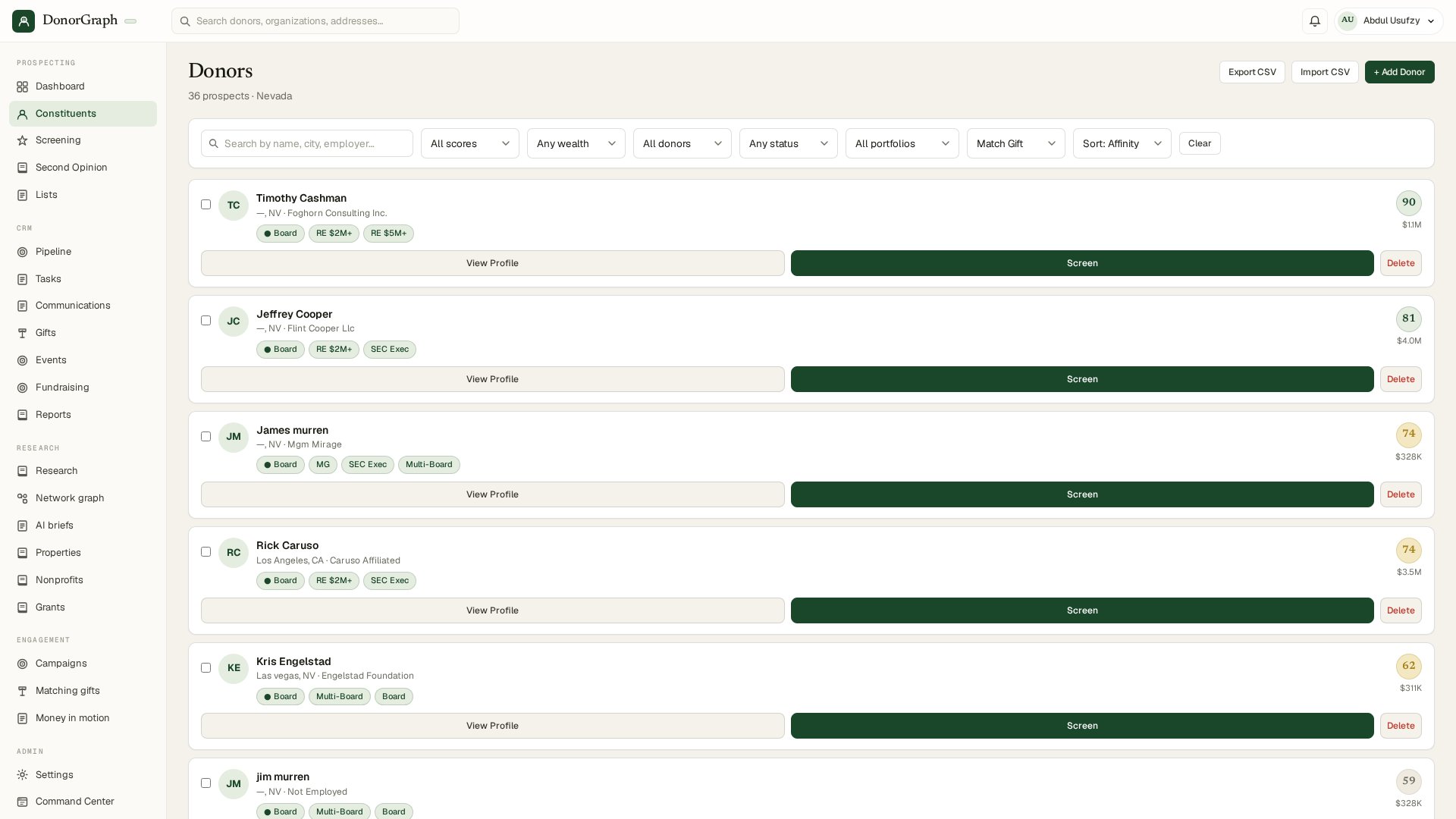1456x819 pixels.
Task: Click the Communications sidebar icon
Action: tap(23, 306)
